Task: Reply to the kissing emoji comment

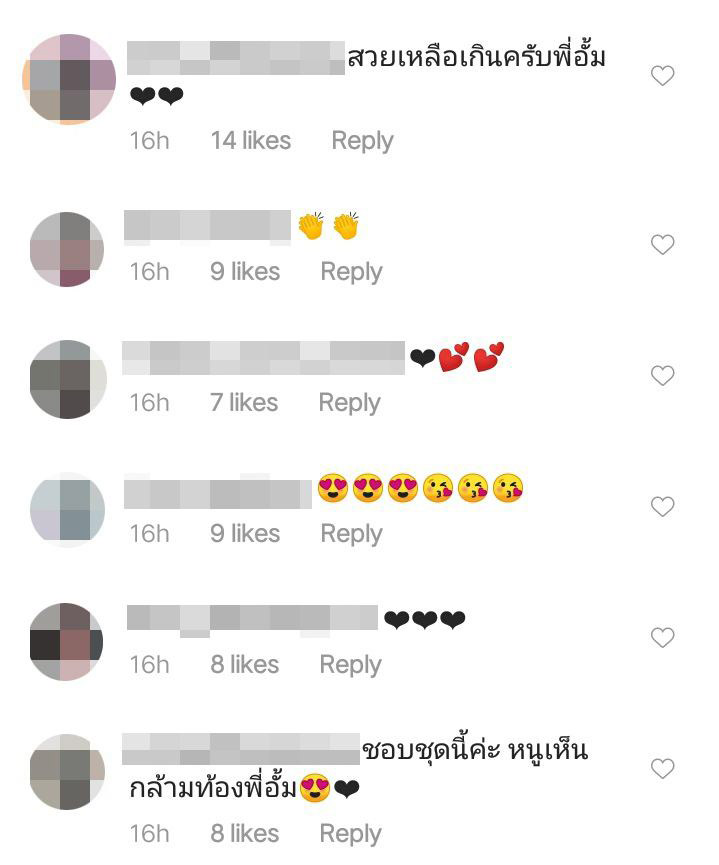Action: [351, 535]
